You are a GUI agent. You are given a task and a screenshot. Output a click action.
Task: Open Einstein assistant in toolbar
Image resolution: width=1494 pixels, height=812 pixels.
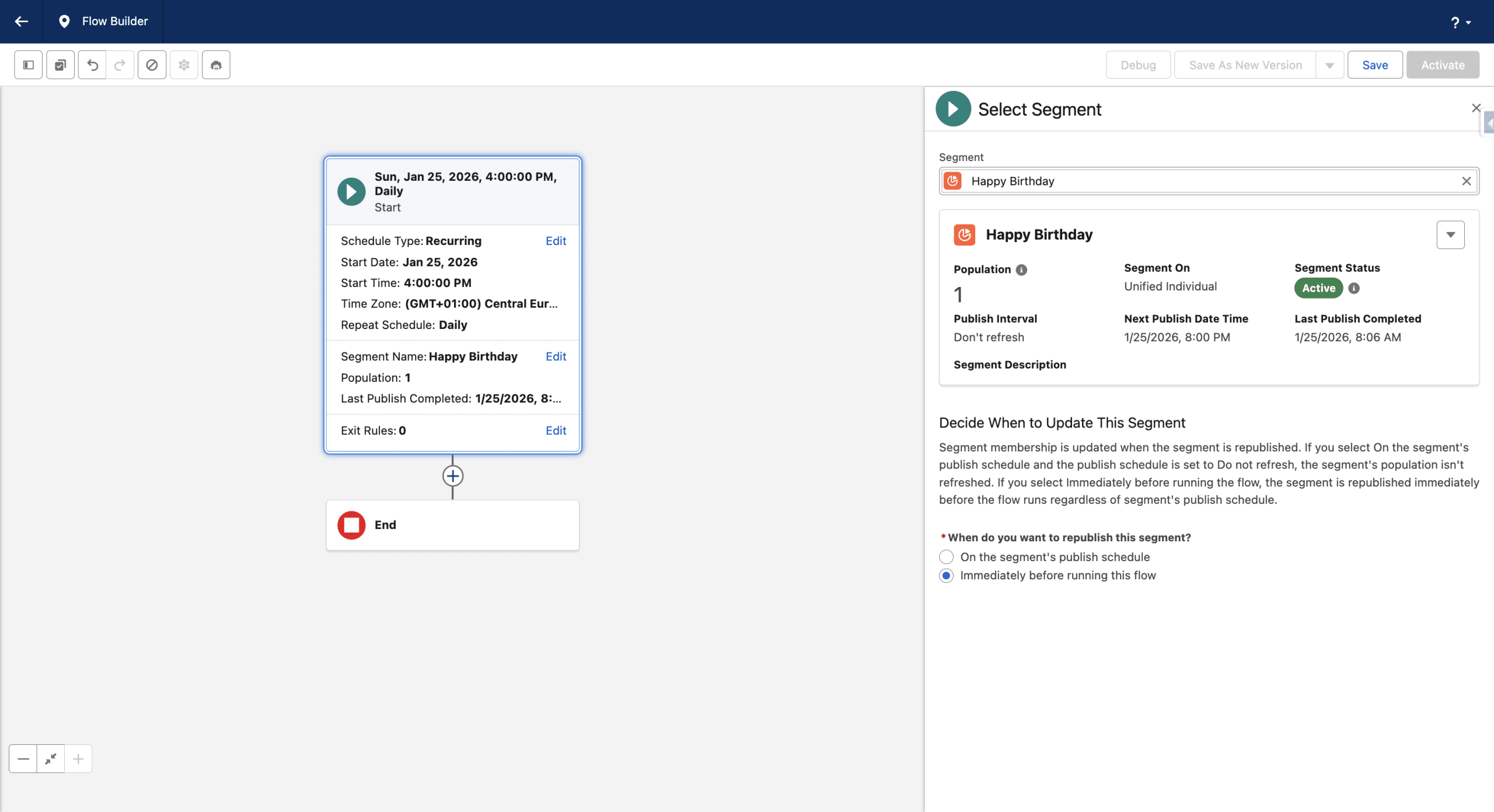pyautogui.click(x=216, y=64)
